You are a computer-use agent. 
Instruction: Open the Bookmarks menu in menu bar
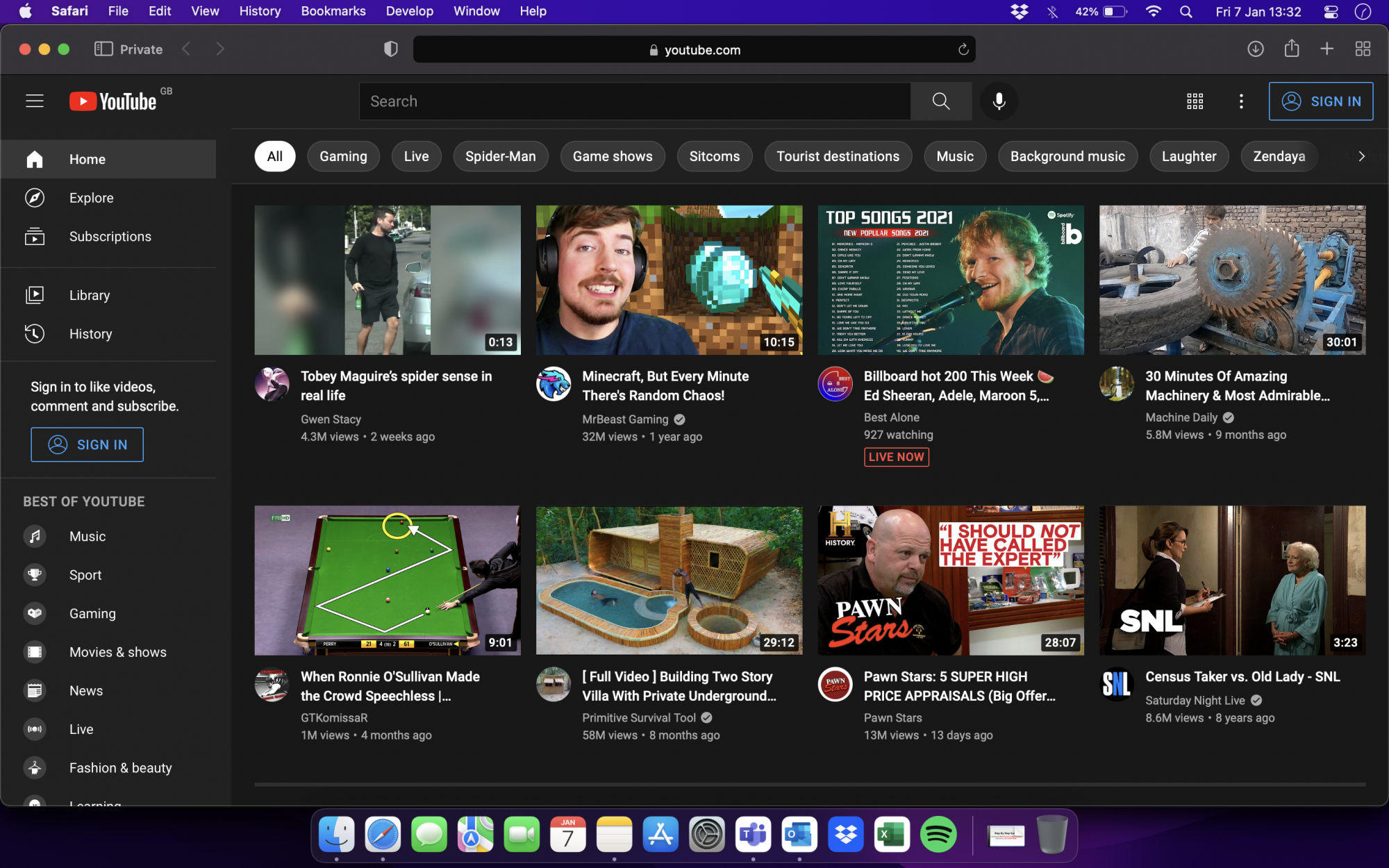[x=333, y=11]
